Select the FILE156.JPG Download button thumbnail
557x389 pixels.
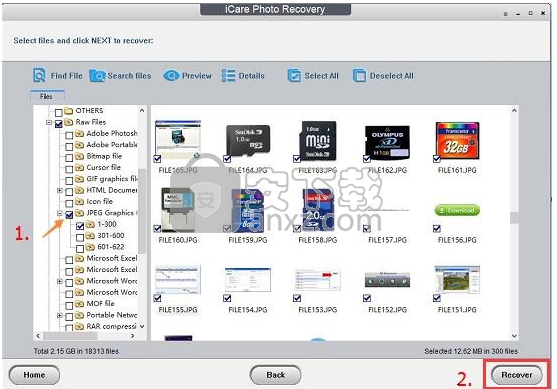tap(457, 210)
